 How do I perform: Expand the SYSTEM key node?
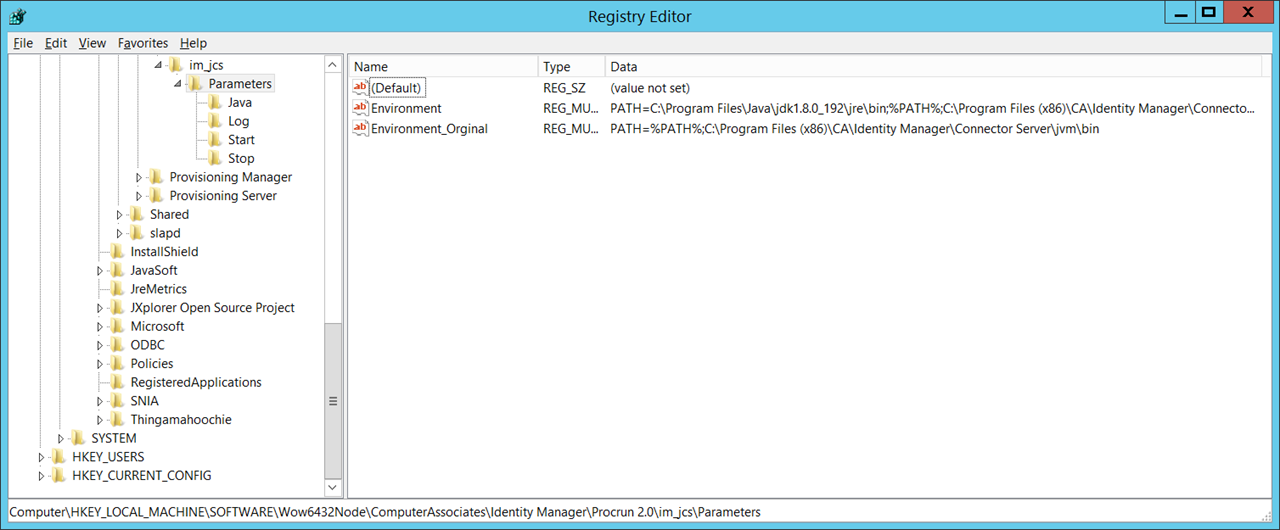click(x=61, y=439)
